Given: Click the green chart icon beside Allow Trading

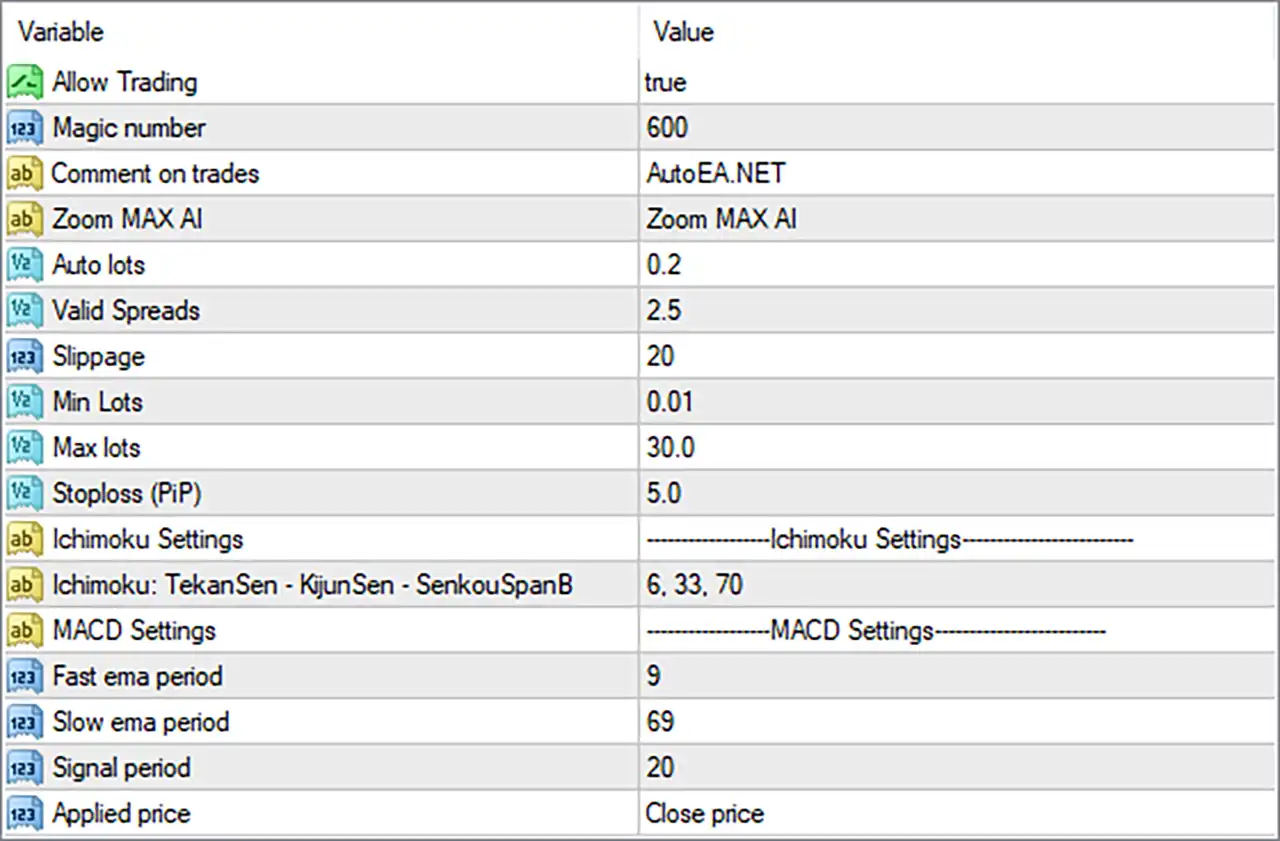Looking at the screenshot, I should point(24,82).
